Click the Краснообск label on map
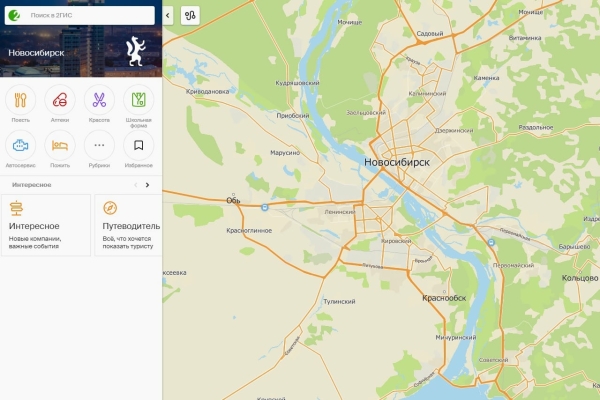600x400 pixels. tap(444, 298)
